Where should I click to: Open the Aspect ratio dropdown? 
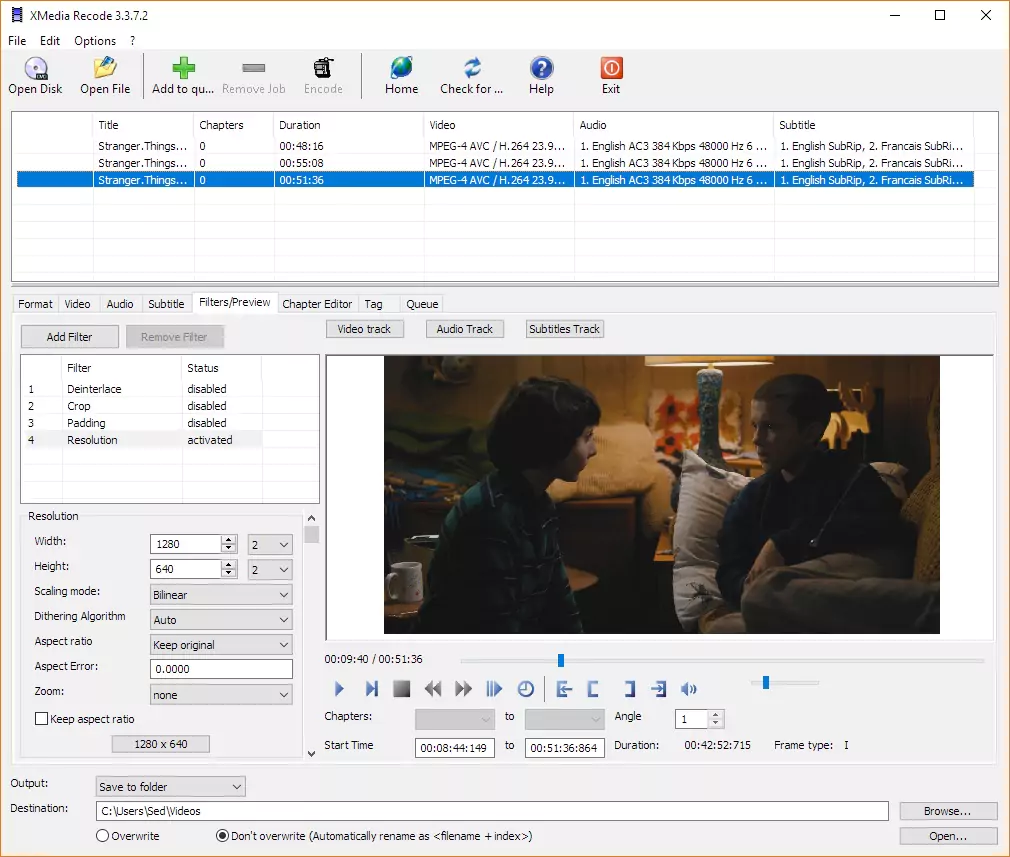click(220, 644)
